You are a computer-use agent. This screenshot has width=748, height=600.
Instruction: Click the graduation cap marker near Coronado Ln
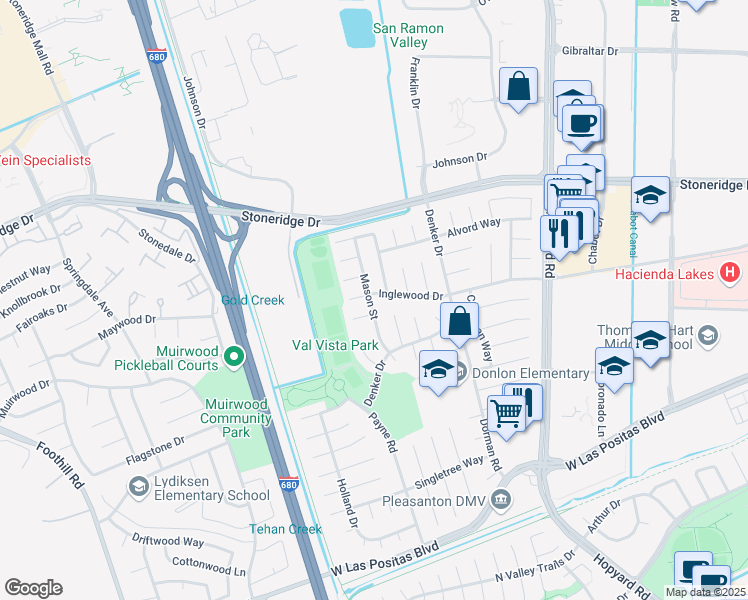click(x=614, y=368)
